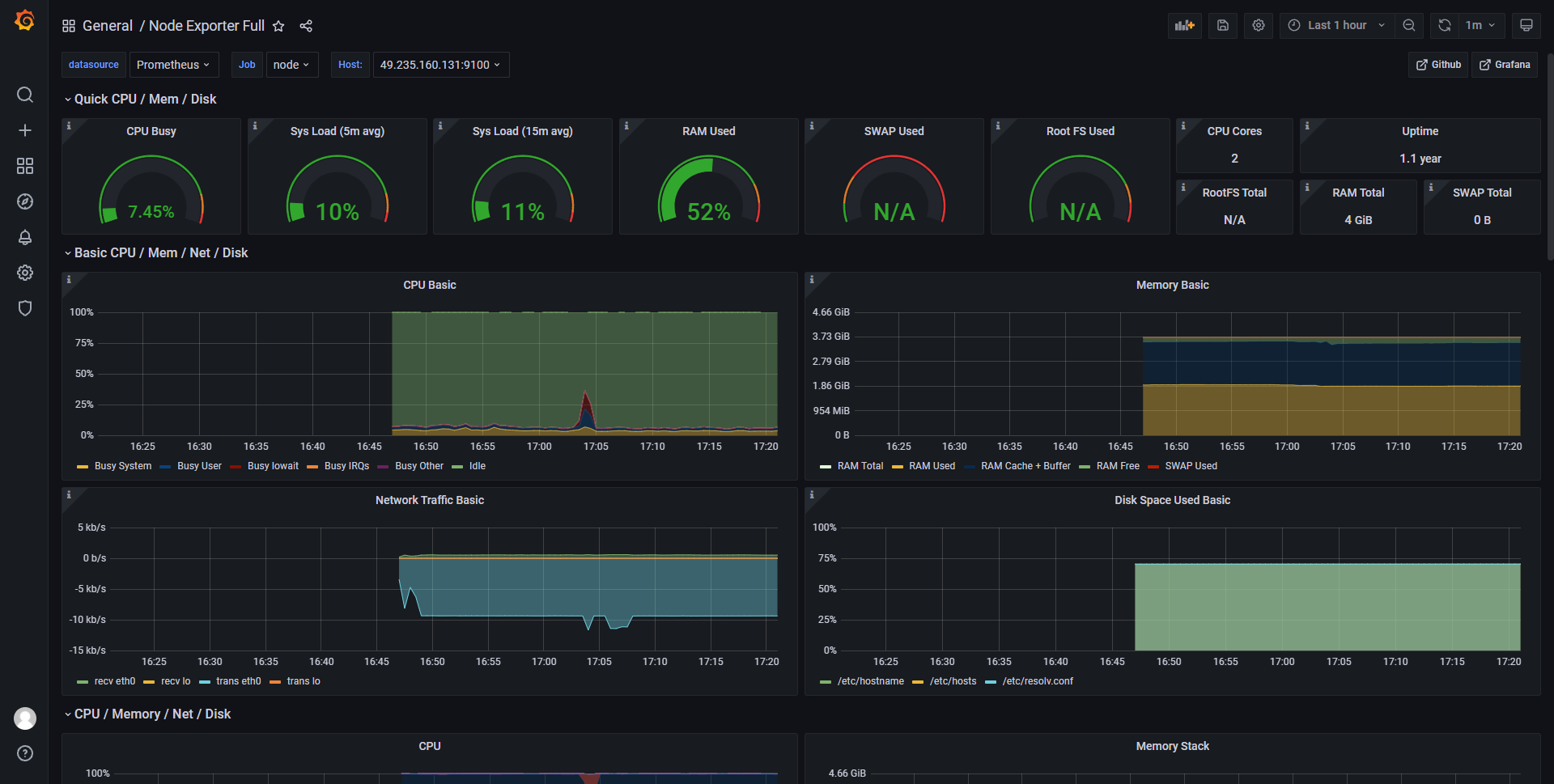Toggle RAM Free series in Memory legend
1554x784 pixels.
tap(1118, 466)
